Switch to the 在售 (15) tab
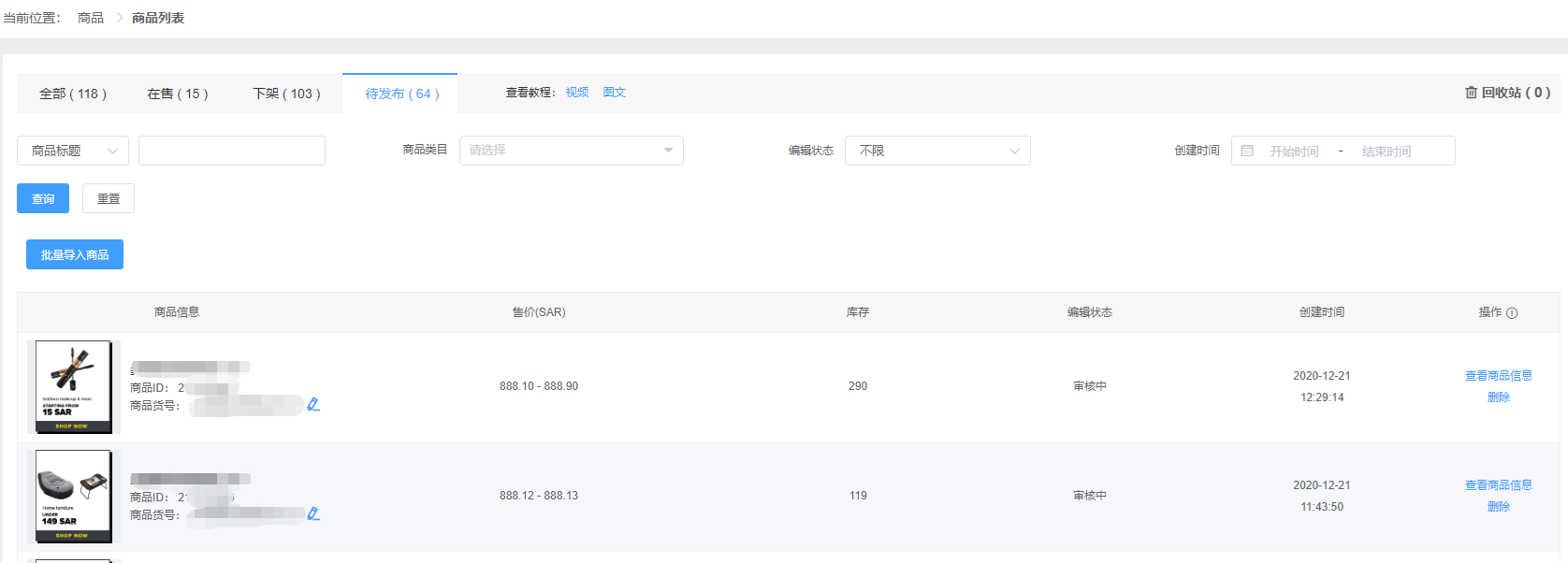 (x=178, y=94)
